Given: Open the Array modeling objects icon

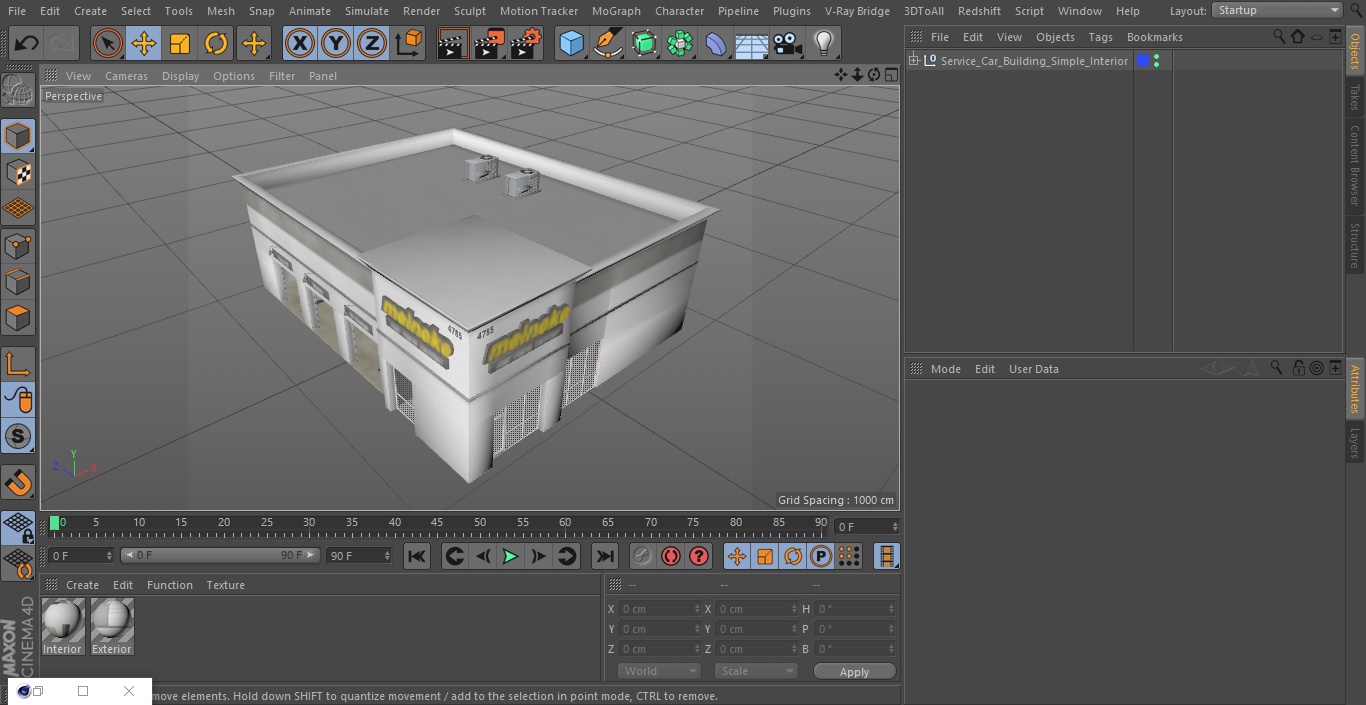Looking at the screenshot, I should point(680,43).
